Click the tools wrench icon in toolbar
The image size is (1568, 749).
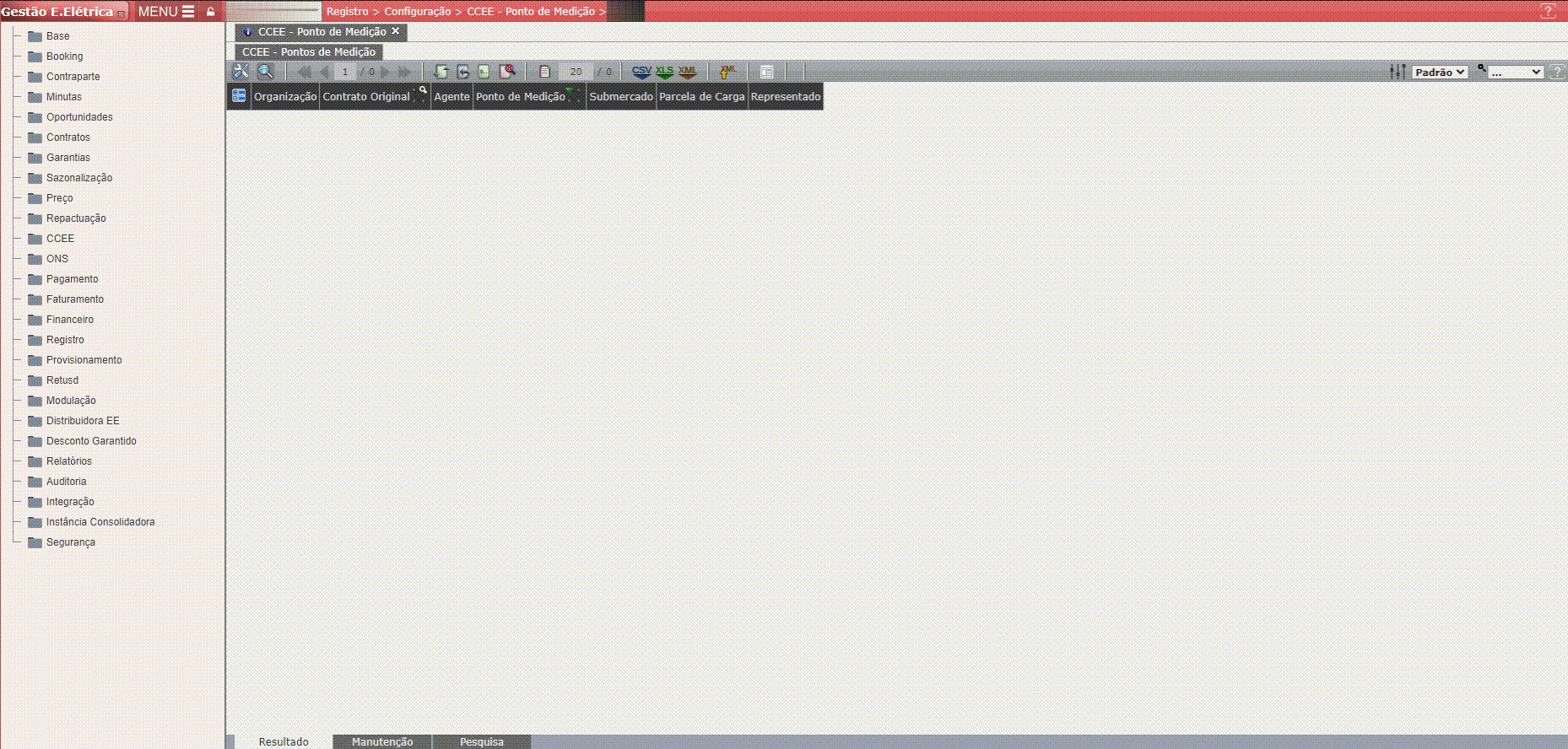click(x=241, y=72)
